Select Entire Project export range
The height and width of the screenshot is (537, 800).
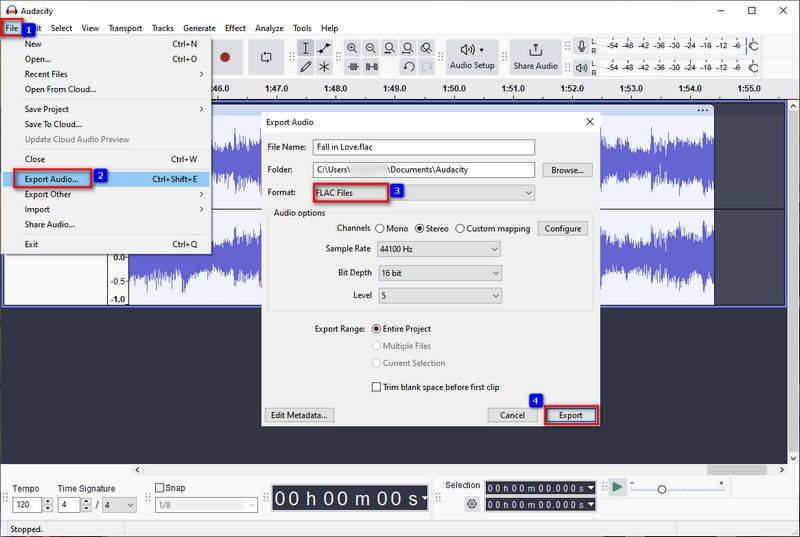coord(377,329)
